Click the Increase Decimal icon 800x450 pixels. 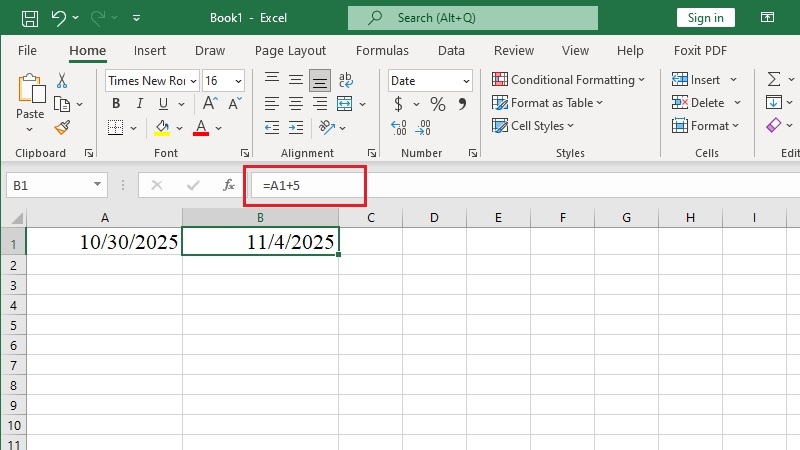click(398, 128)
